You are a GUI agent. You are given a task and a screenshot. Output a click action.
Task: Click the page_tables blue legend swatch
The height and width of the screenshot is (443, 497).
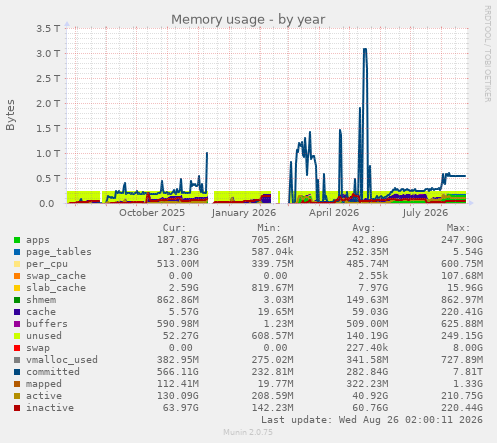[17, 252]
